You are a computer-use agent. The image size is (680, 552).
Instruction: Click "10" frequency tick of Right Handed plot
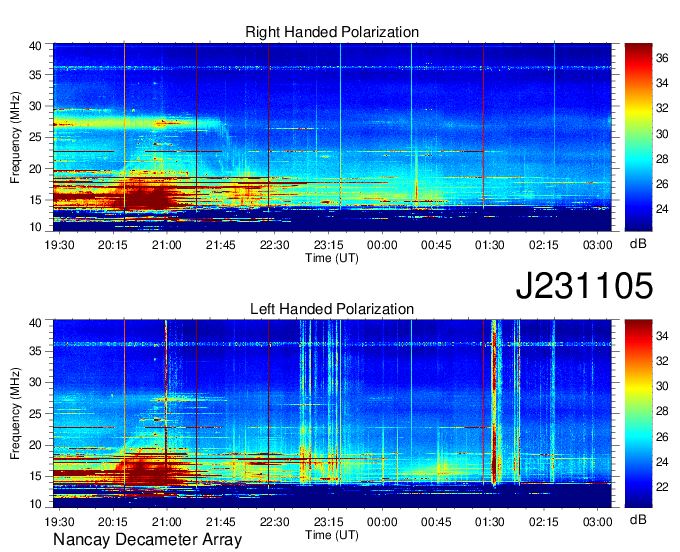tap(36, 227)
